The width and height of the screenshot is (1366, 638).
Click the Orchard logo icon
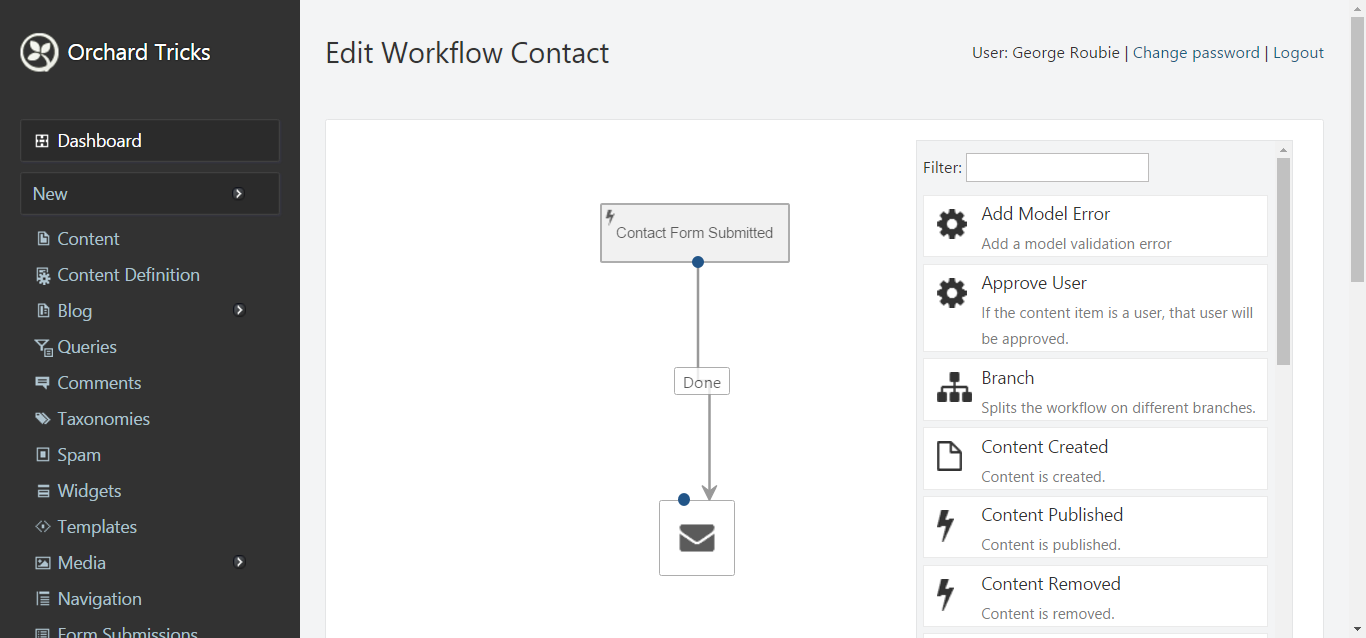point(40,53)
